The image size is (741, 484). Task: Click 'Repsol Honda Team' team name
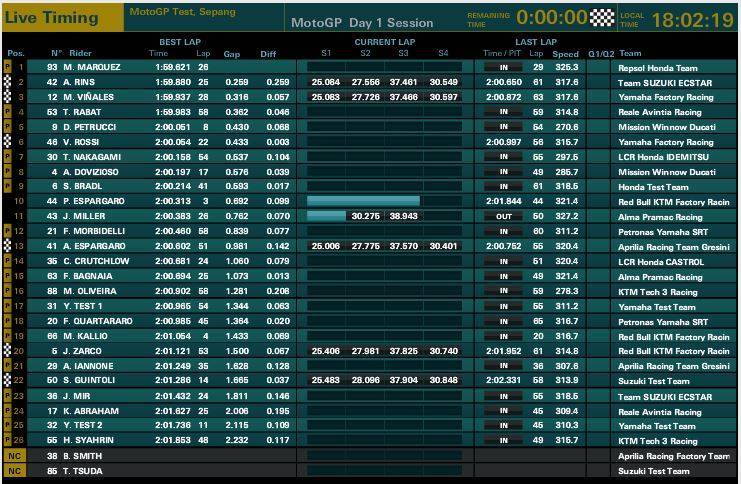[658, 68]
